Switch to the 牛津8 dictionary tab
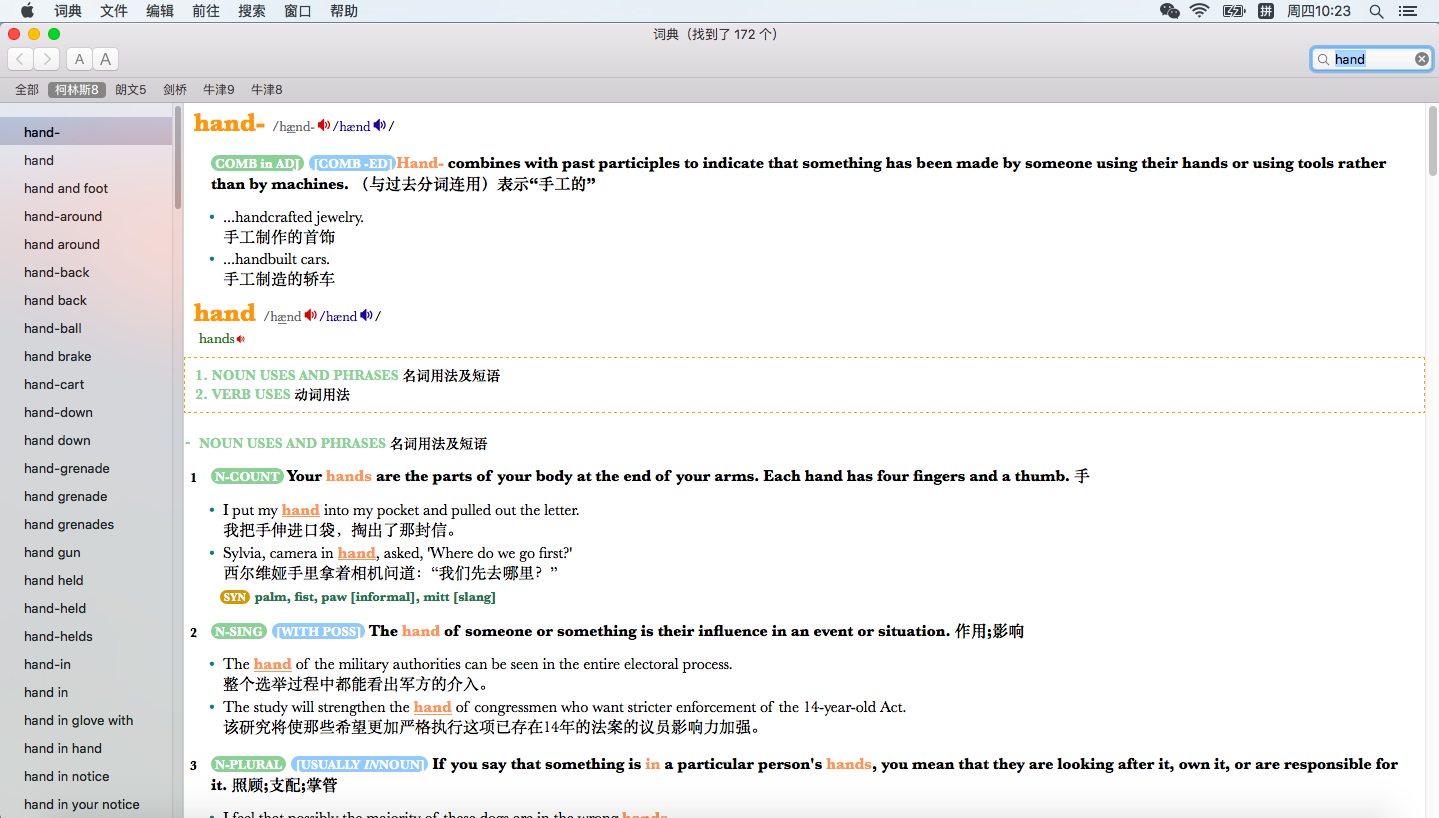The image size is (1439, 818). (266, 90)
